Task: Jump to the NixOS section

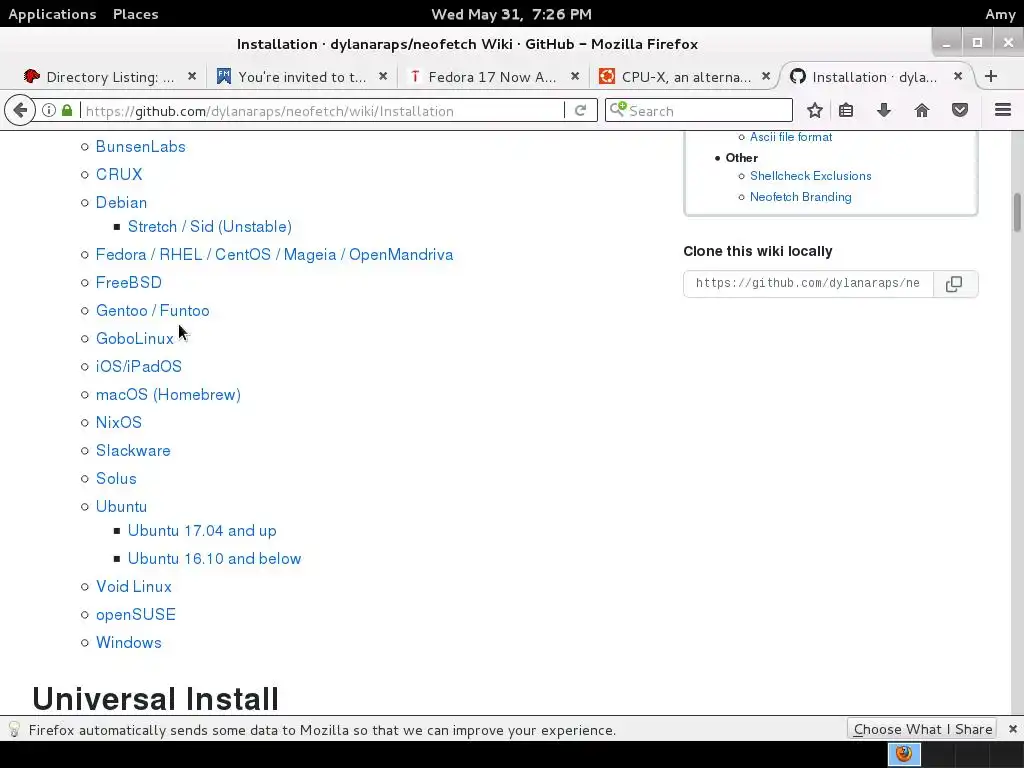Action: (119, 423)
